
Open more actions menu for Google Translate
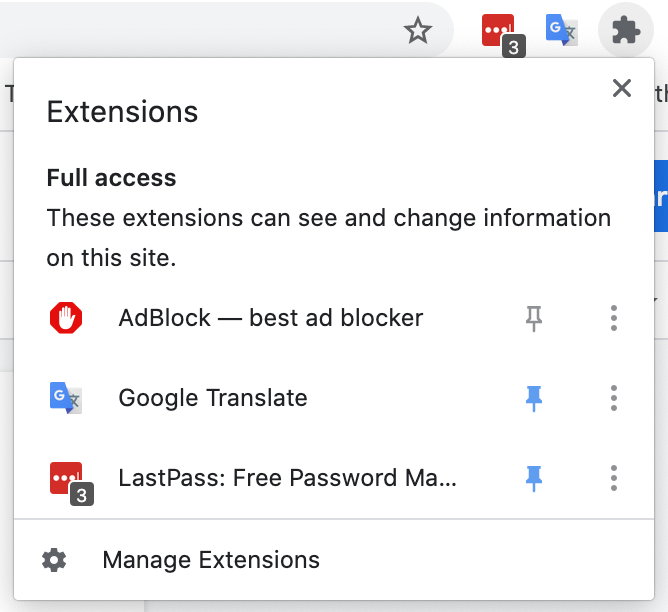coord(613,398)
